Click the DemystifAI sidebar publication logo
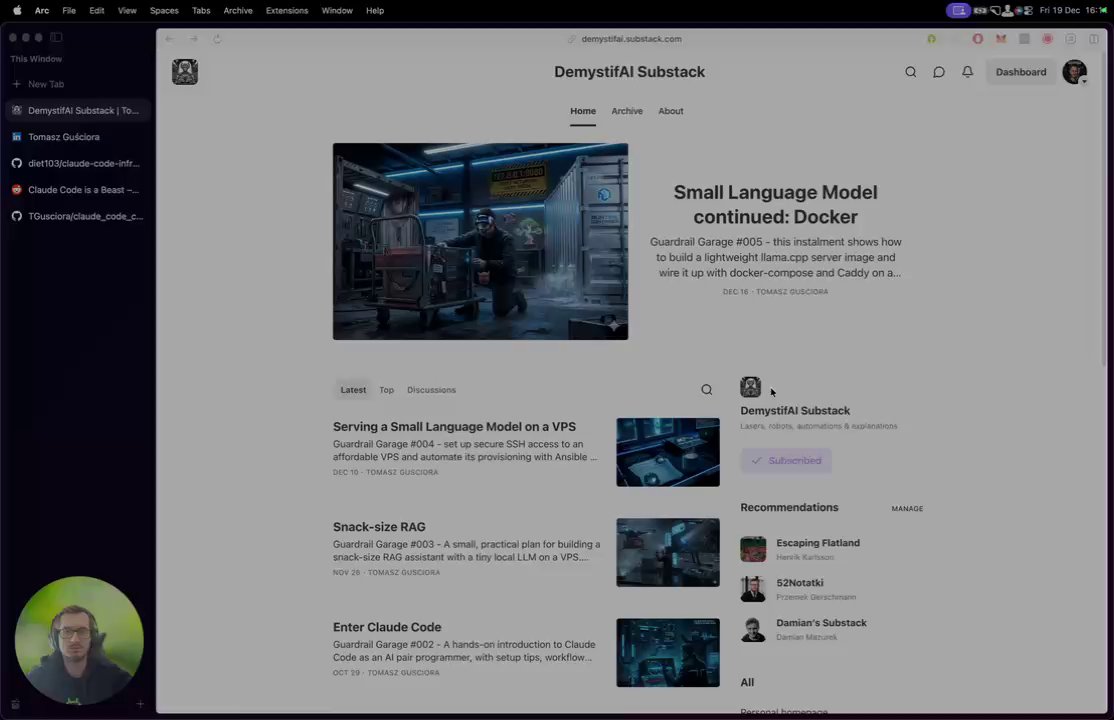This screenshot has width=1114, height=720. coord(750,387)
